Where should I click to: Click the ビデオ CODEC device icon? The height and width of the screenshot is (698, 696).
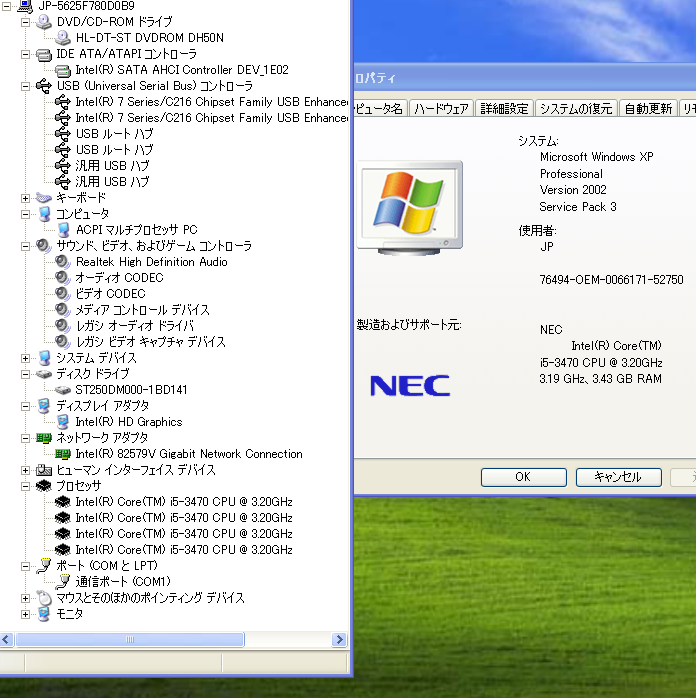63,294
